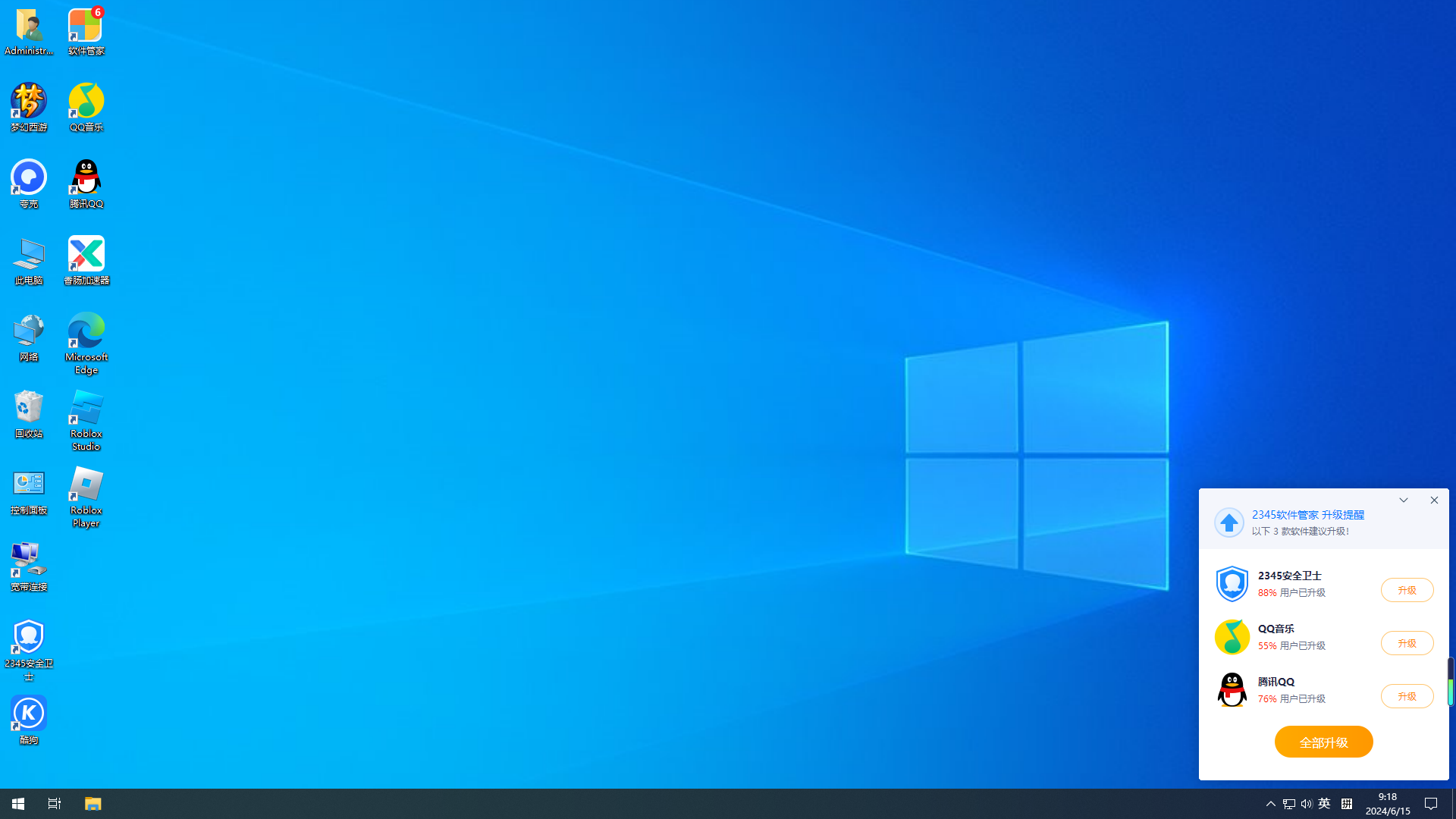Open the Windows Start menu

point(18,804)
